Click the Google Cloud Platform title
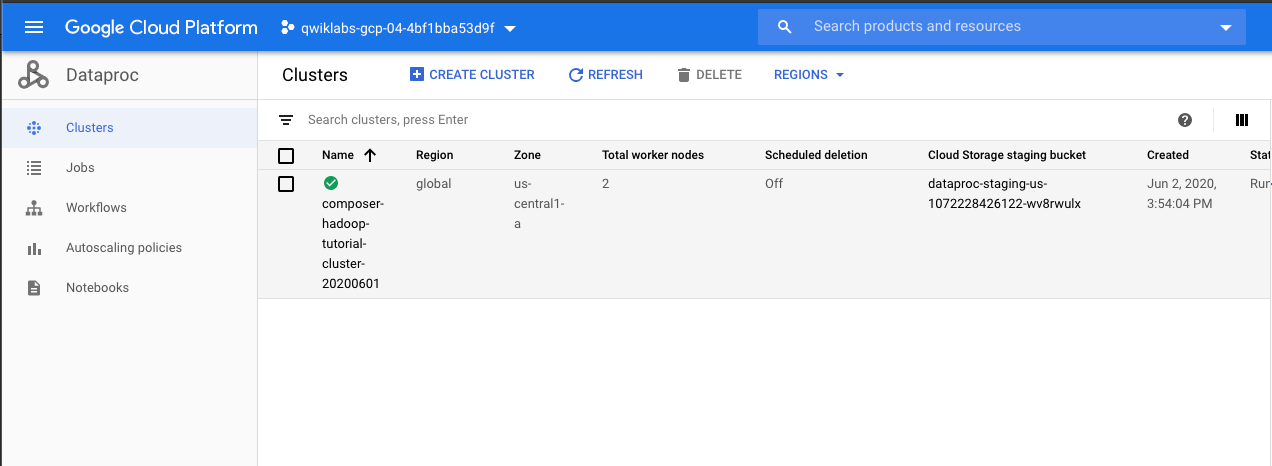This screenshot has height=466, width=1272. pos(161,27)
